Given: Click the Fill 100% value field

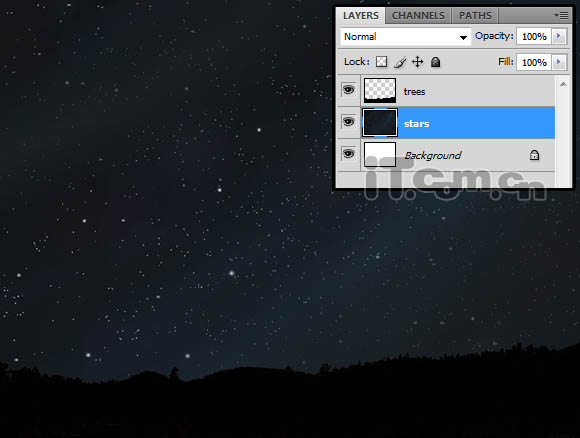Looking at the screenshot, I should click(x=534, y=62).
